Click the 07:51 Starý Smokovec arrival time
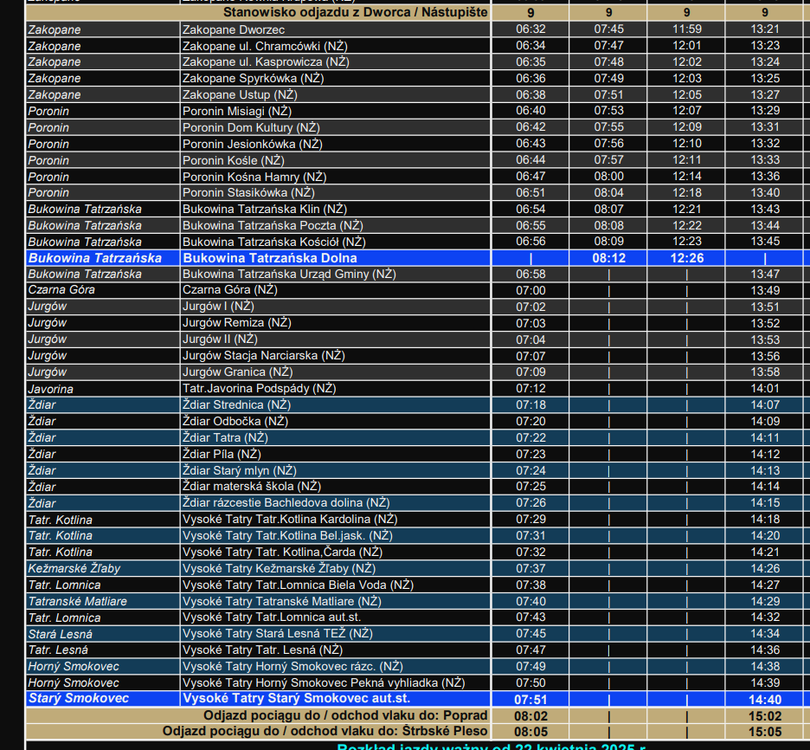 click(531, 700)
